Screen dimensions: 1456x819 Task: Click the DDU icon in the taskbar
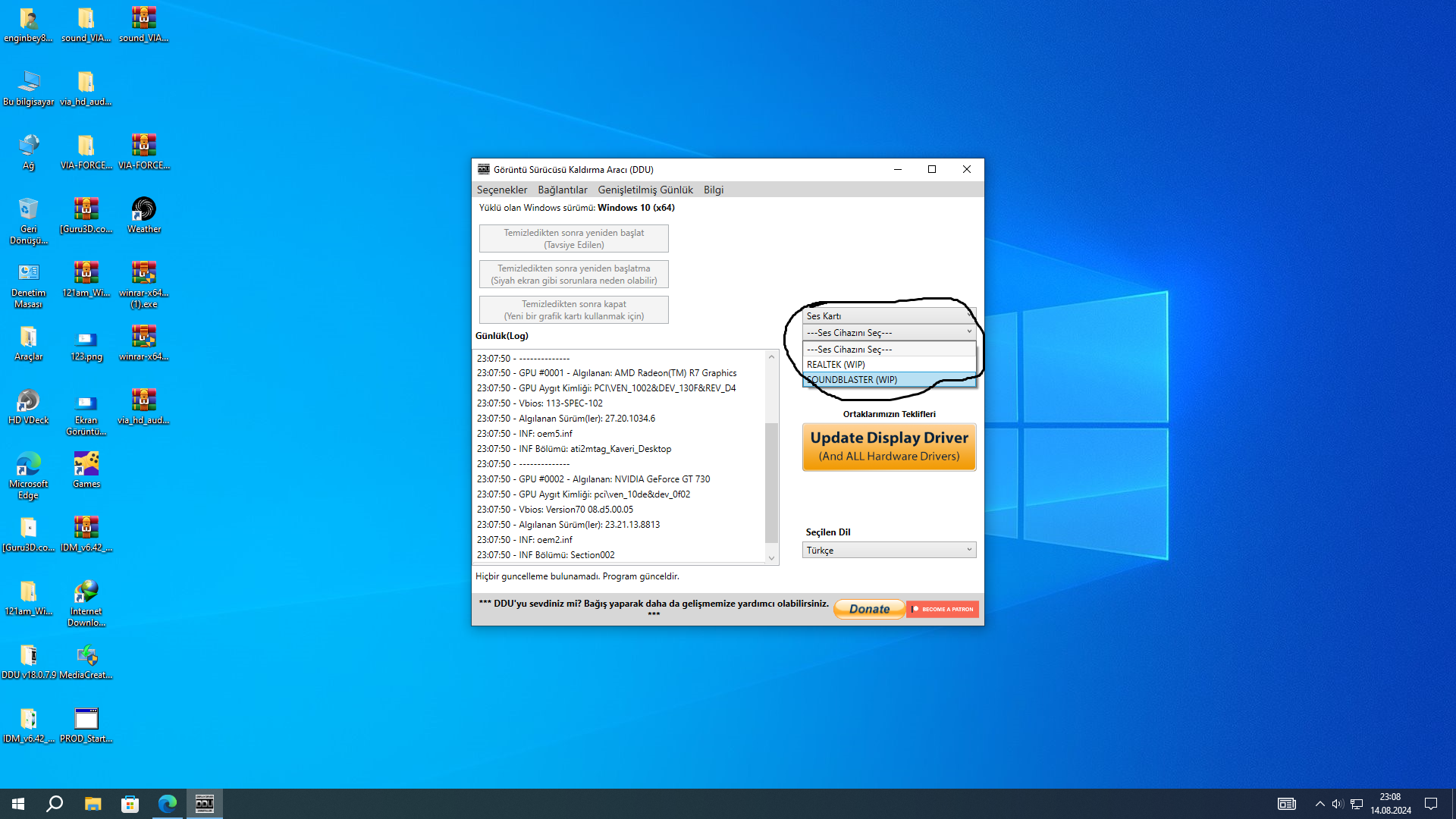tap(205, 804)
